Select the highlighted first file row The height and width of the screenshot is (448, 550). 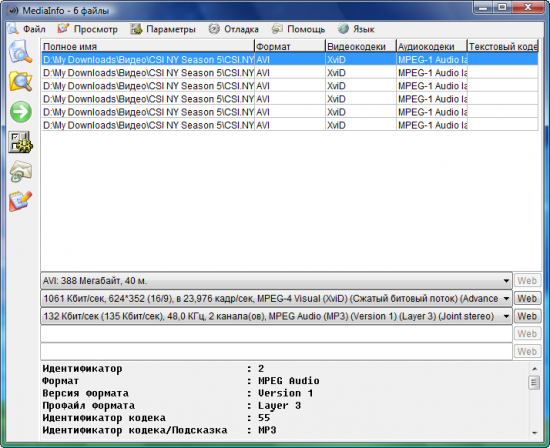290,59
